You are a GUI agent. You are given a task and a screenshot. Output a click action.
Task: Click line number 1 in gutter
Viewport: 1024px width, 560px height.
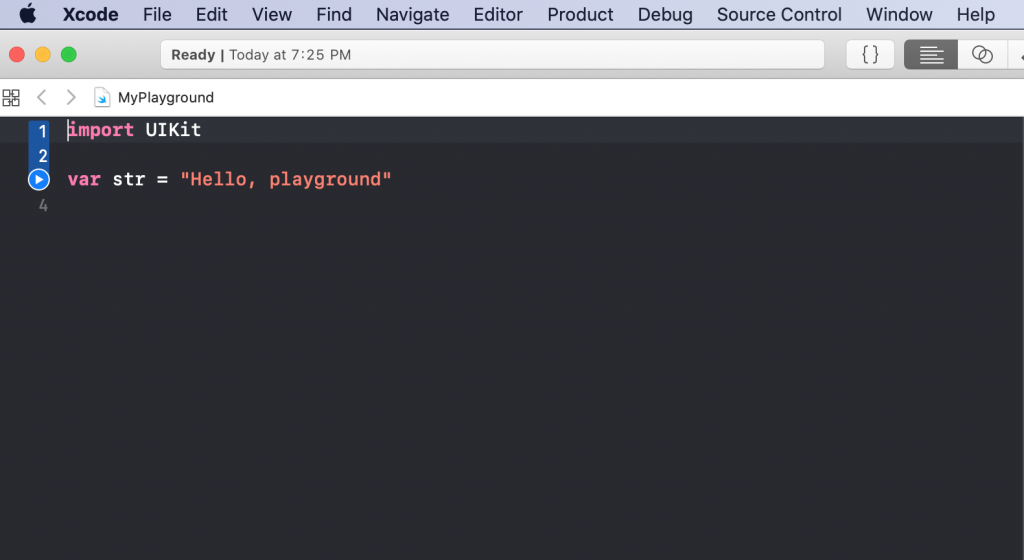(42, 131)
